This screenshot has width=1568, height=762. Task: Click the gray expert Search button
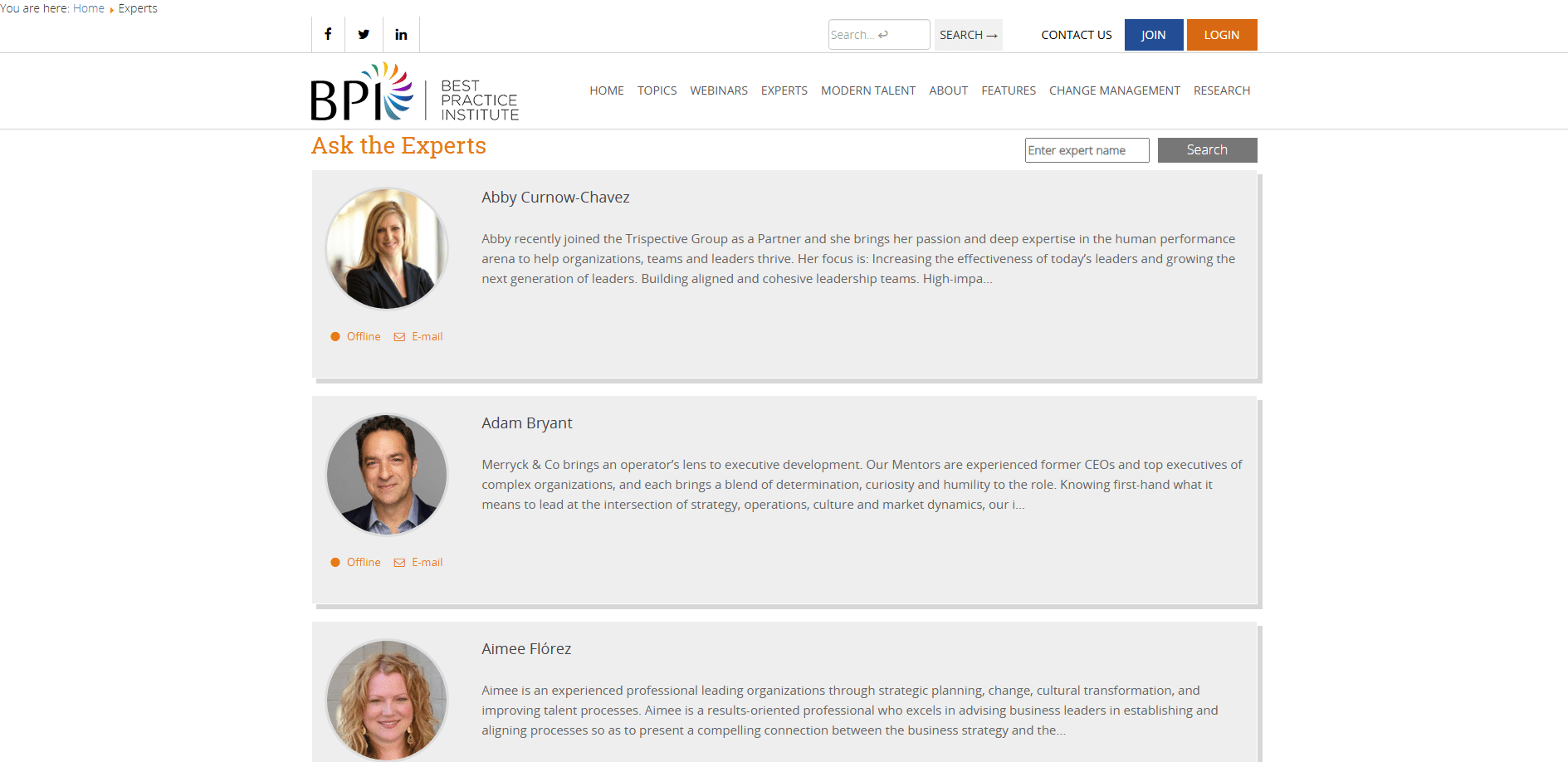point(1206,150)
